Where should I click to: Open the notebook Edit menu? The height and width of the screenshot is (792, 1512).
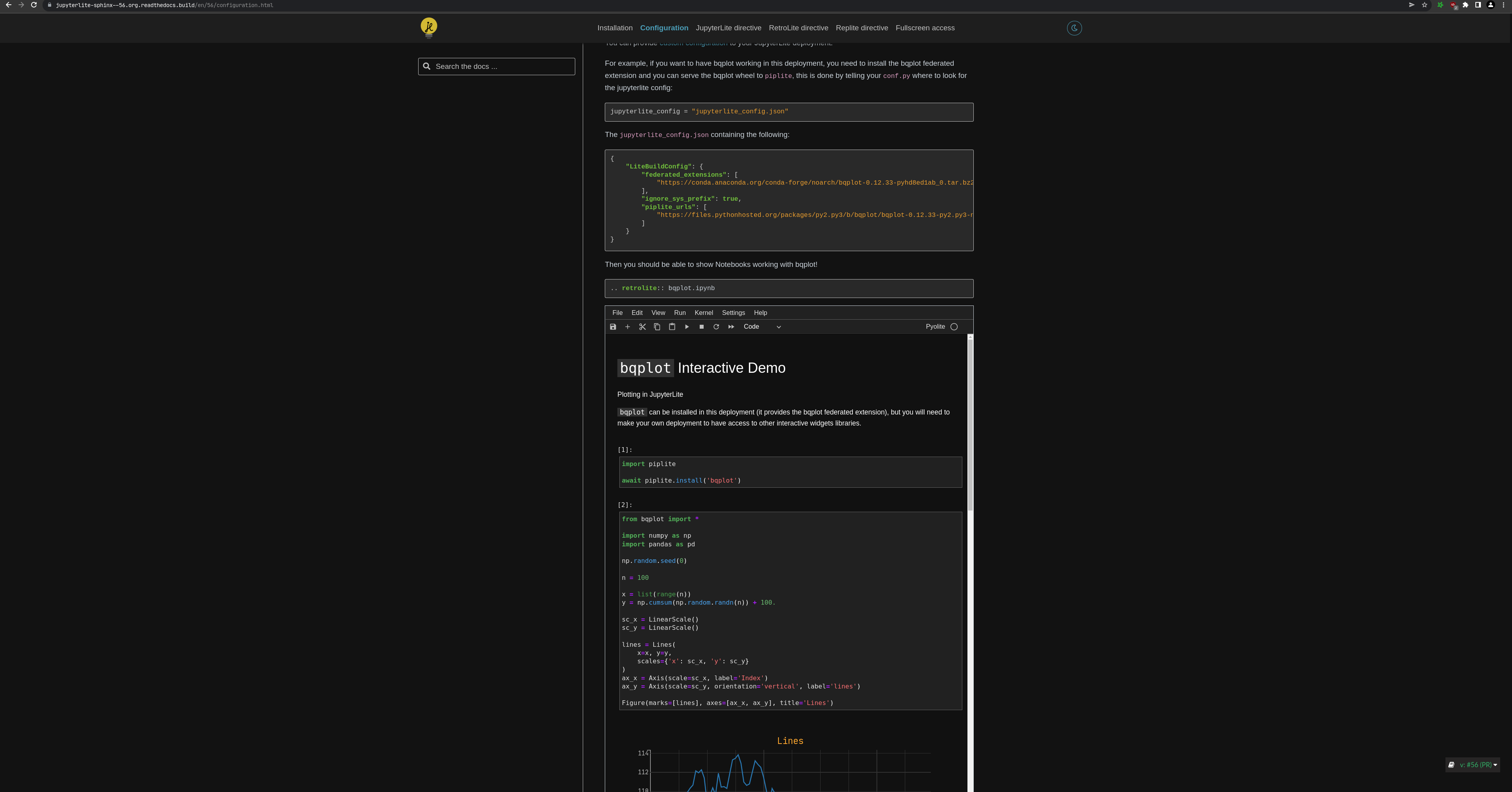[637, 313]
